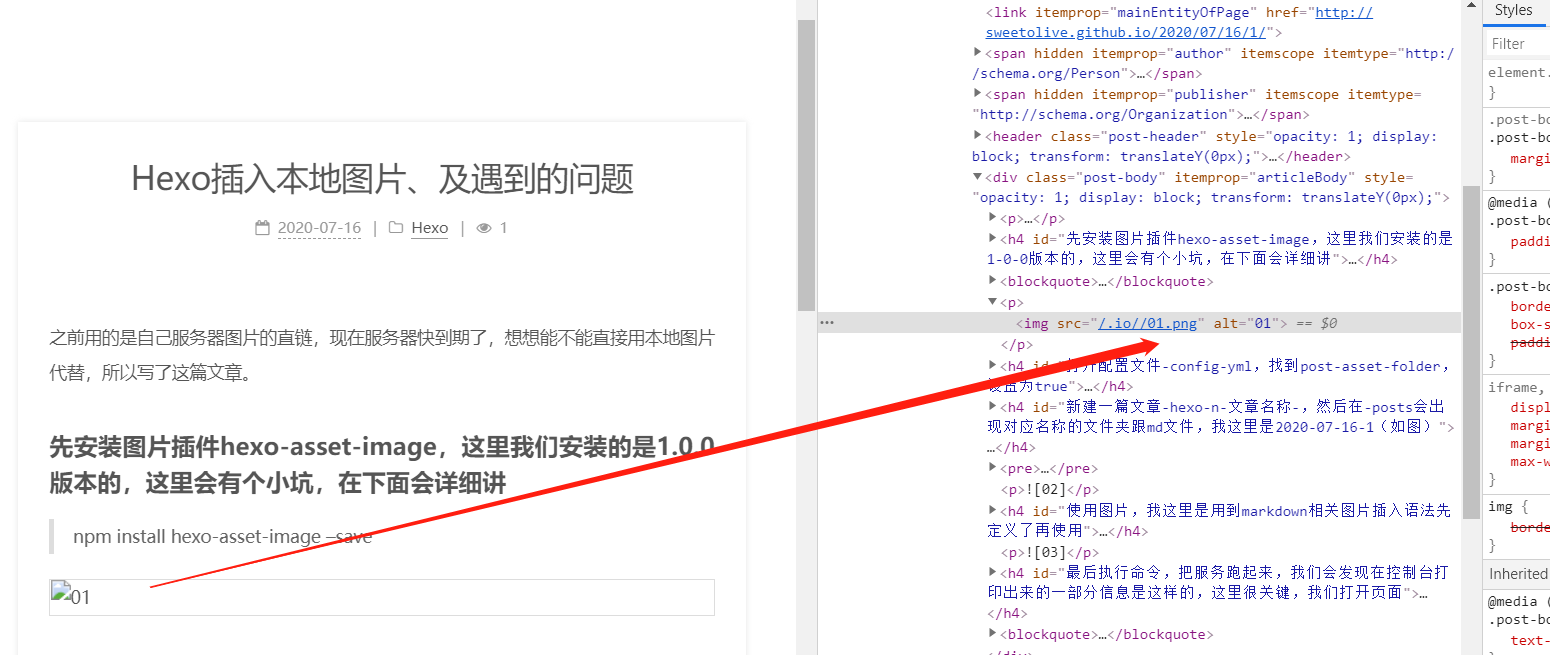Select the img alt="01" element row

(x=1380, y=323)
